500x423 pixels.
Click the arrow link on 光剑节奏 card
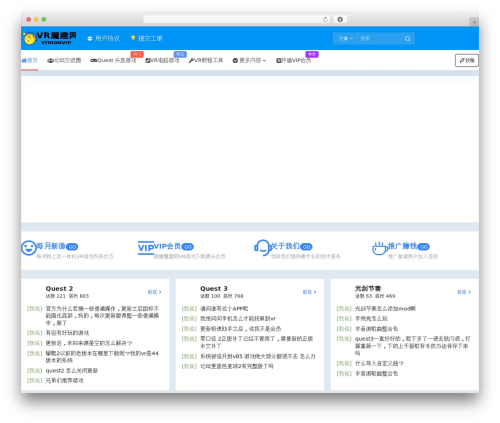coord(464,292)
